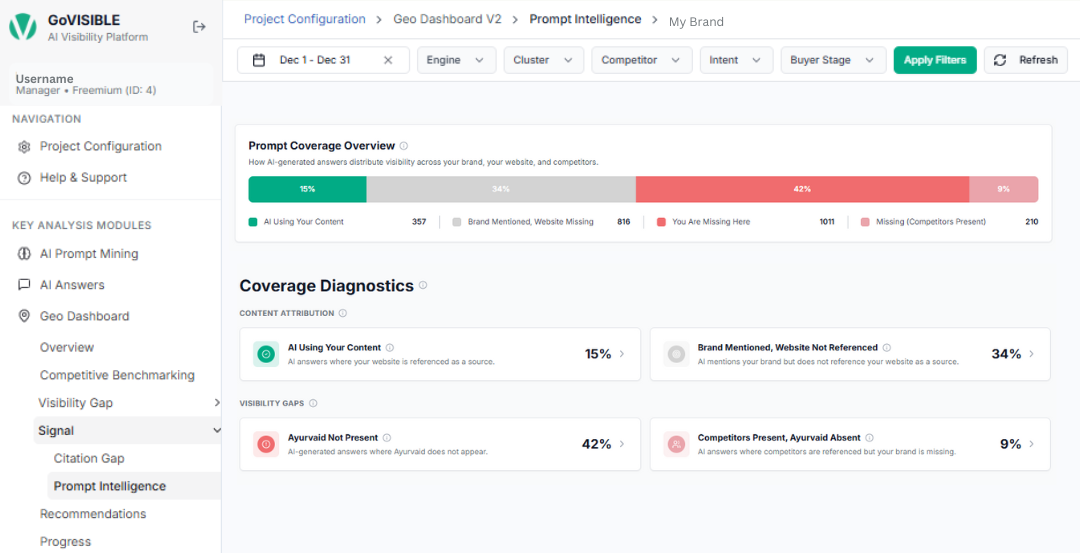Open the AI Using Your Content 15% card chevron
The height and width of the screenshot is (553, 1080).
point(622,354)
